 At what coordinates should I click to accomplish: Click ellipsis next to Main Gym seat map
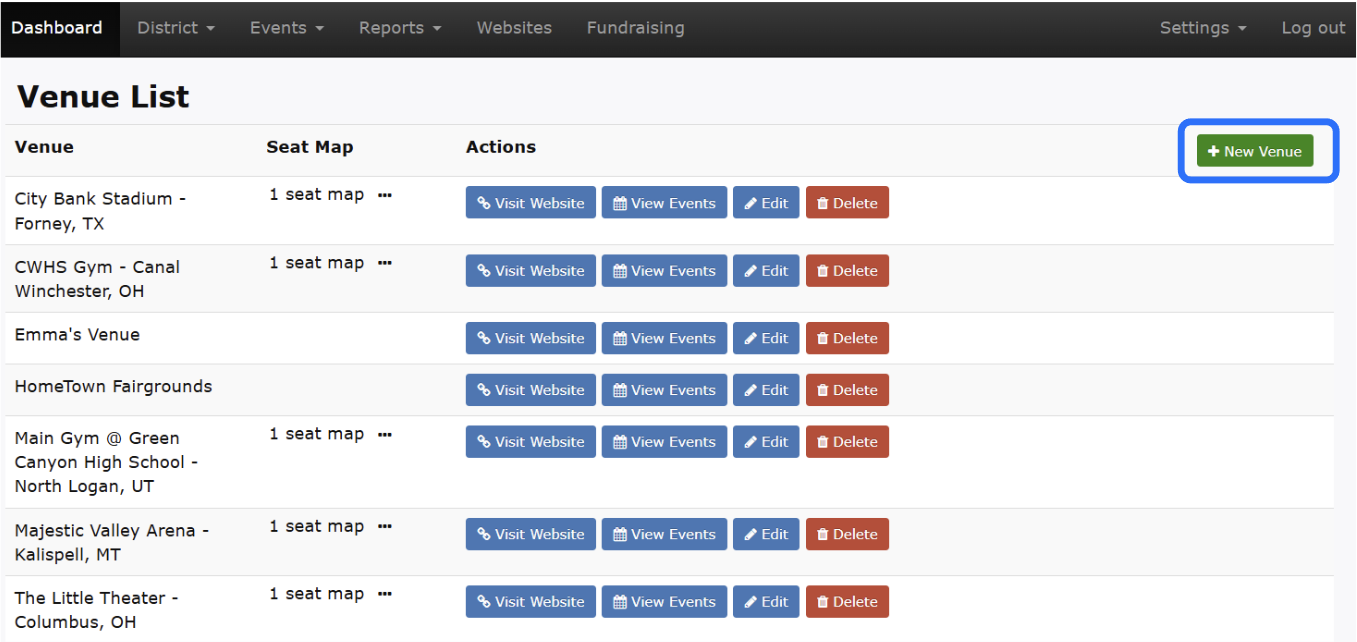click(385, 434)
